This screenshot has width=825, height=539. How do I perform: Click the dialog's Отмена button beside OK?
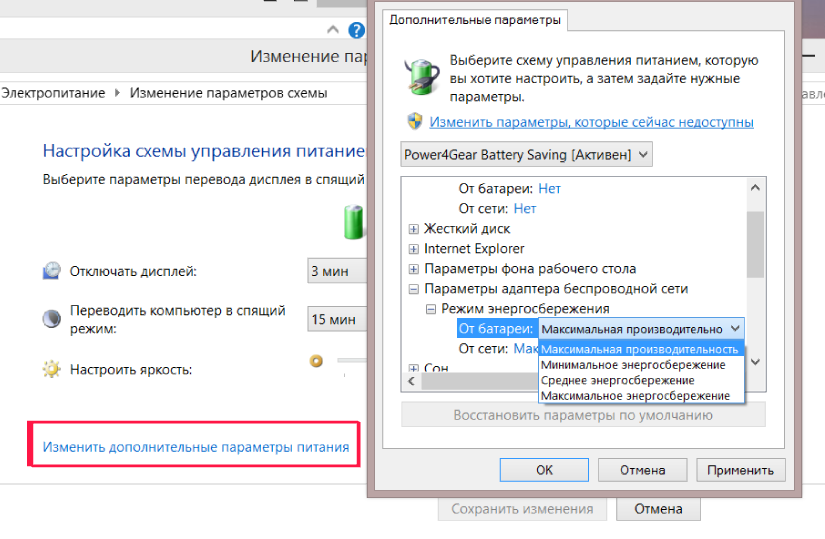pos(642,470)
